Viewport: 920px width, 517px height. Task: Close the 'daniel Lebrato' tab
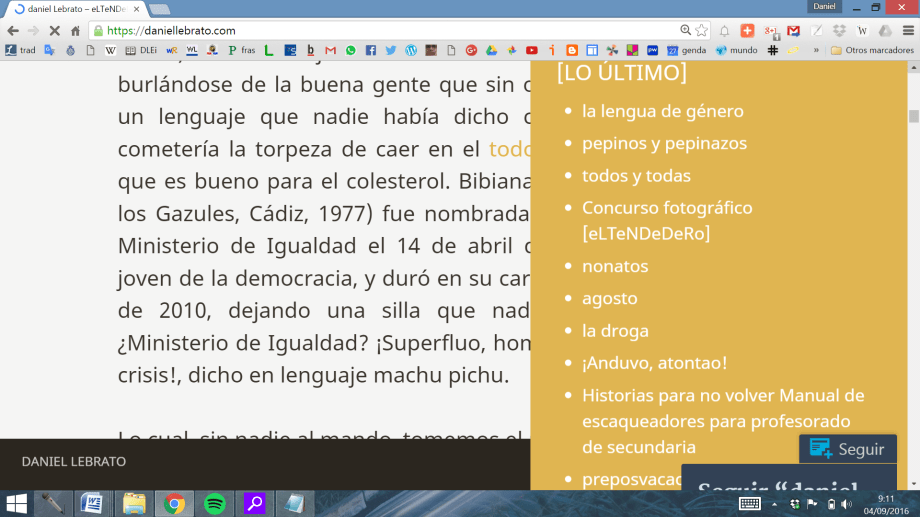[136, 9]
